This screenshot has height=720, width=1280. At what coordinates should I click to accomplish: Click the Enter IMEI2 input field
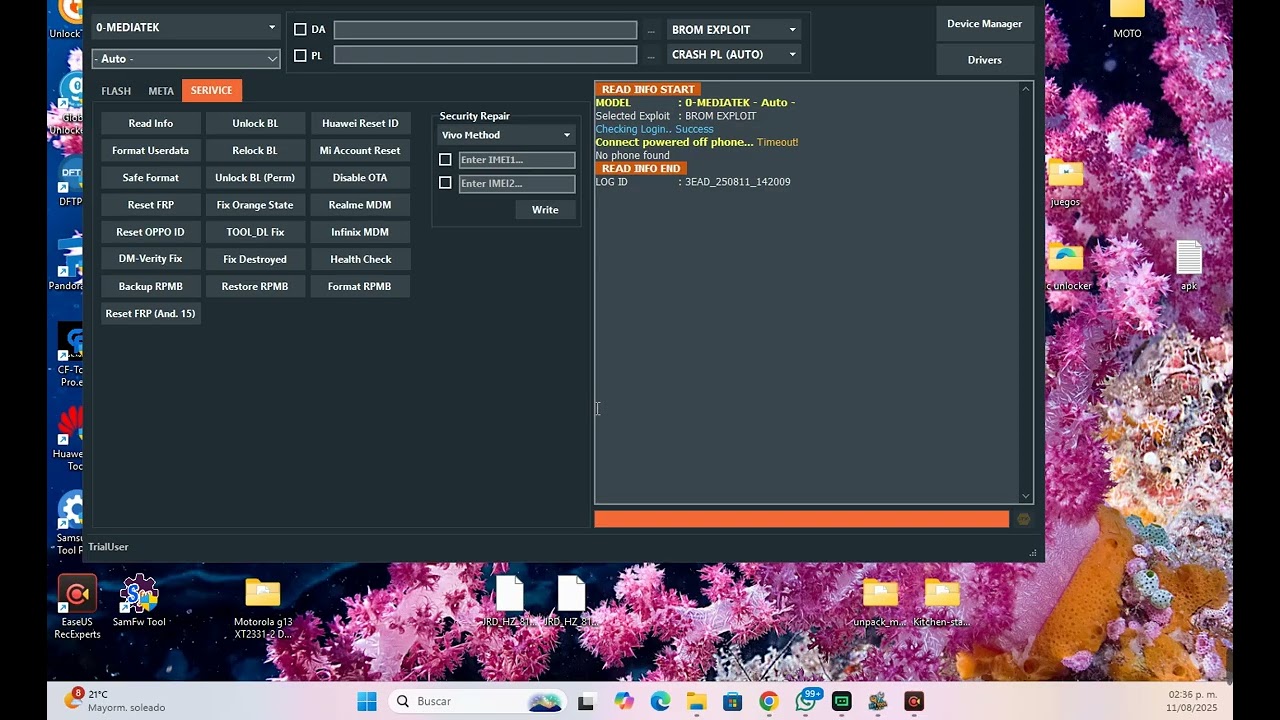tap(517, 183)
